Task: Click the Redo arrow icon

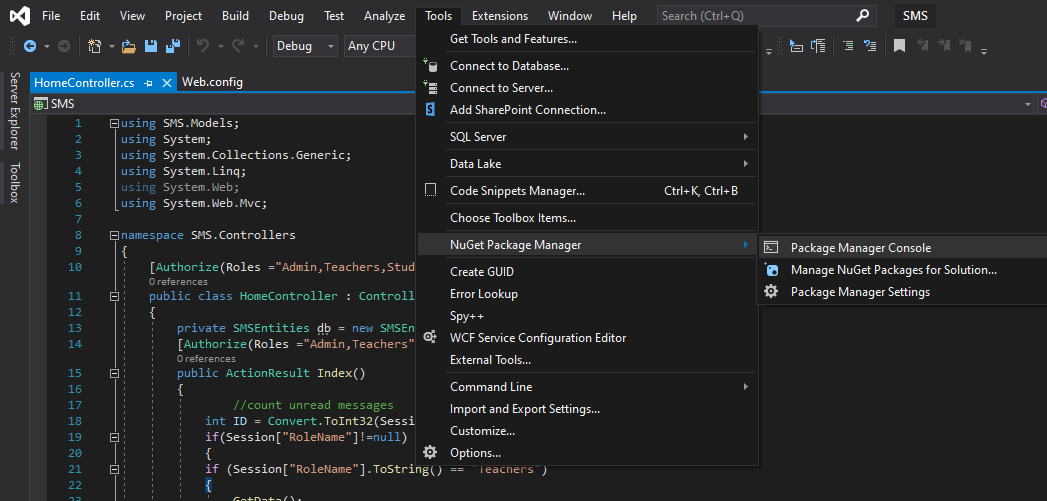Action: click(238, 45)
